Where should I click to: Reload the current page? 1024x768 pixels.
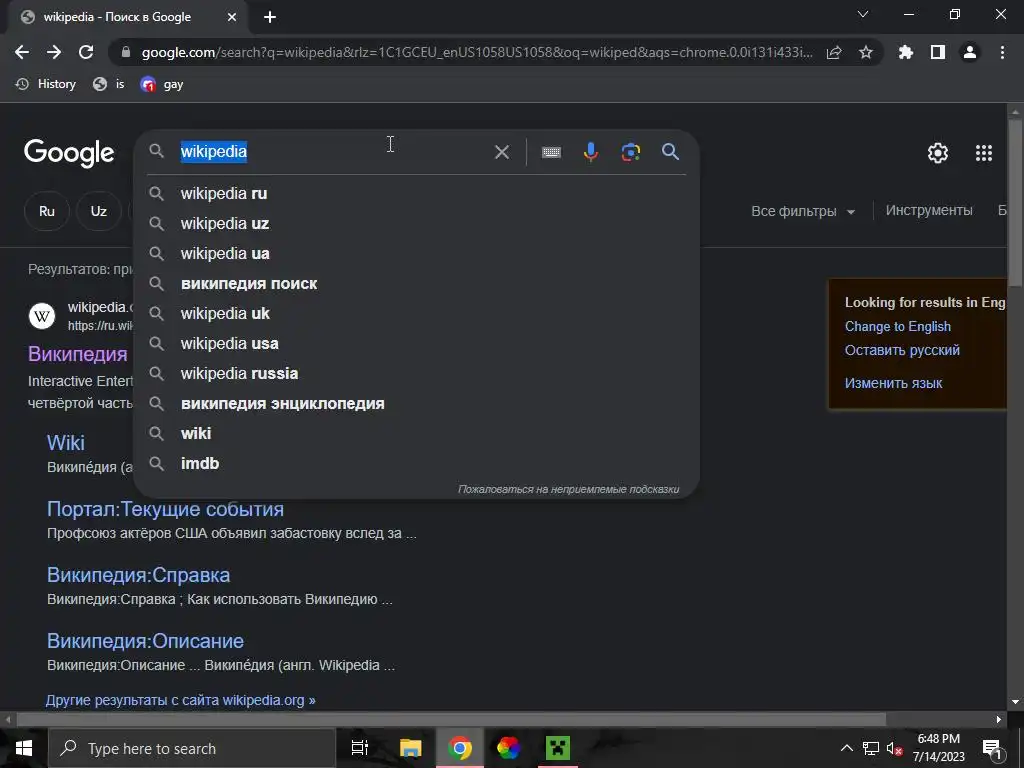(86, 52)
